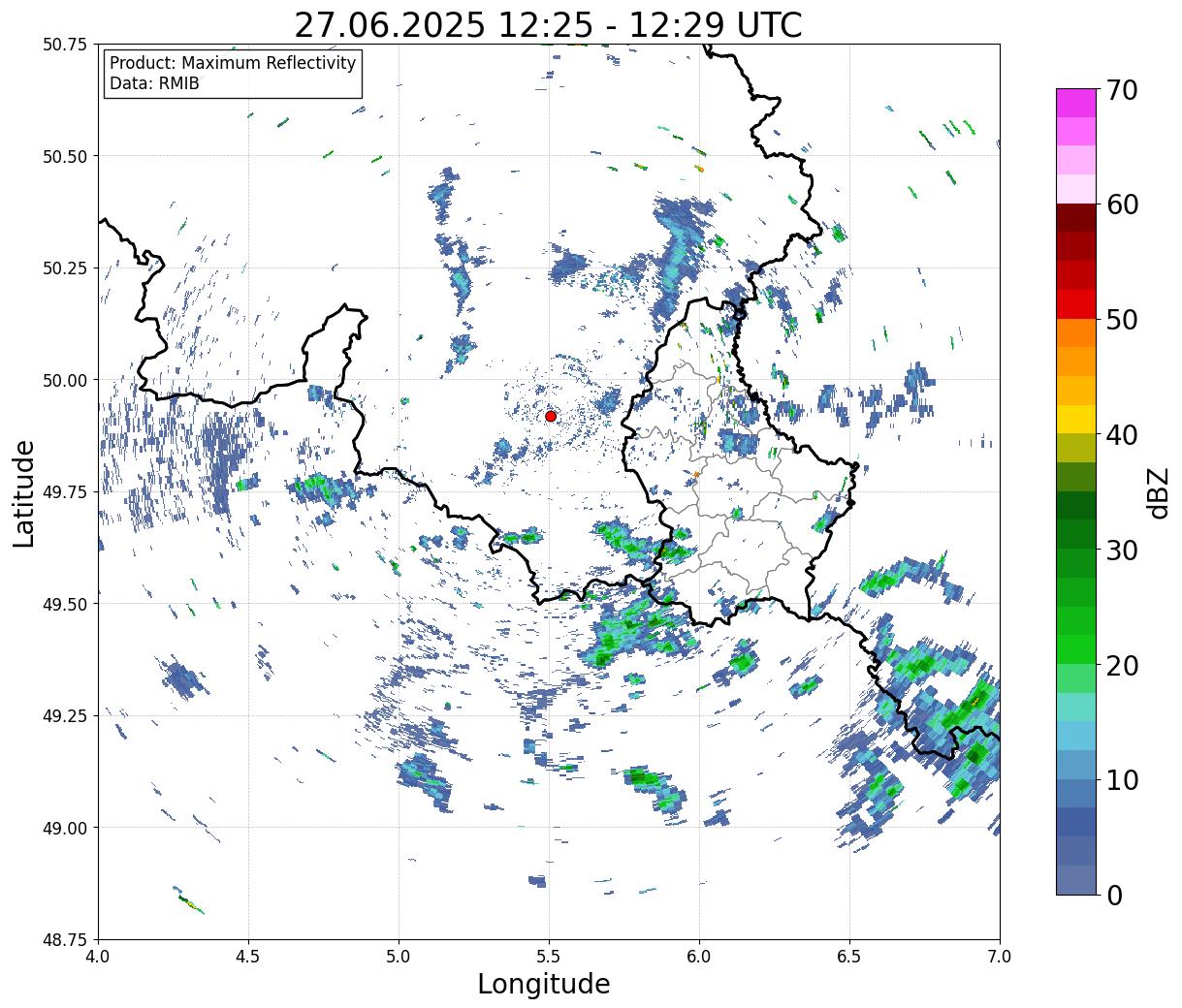Click the dBZ colorbar label
1182x1008 pixels.
pos(1158,492)
